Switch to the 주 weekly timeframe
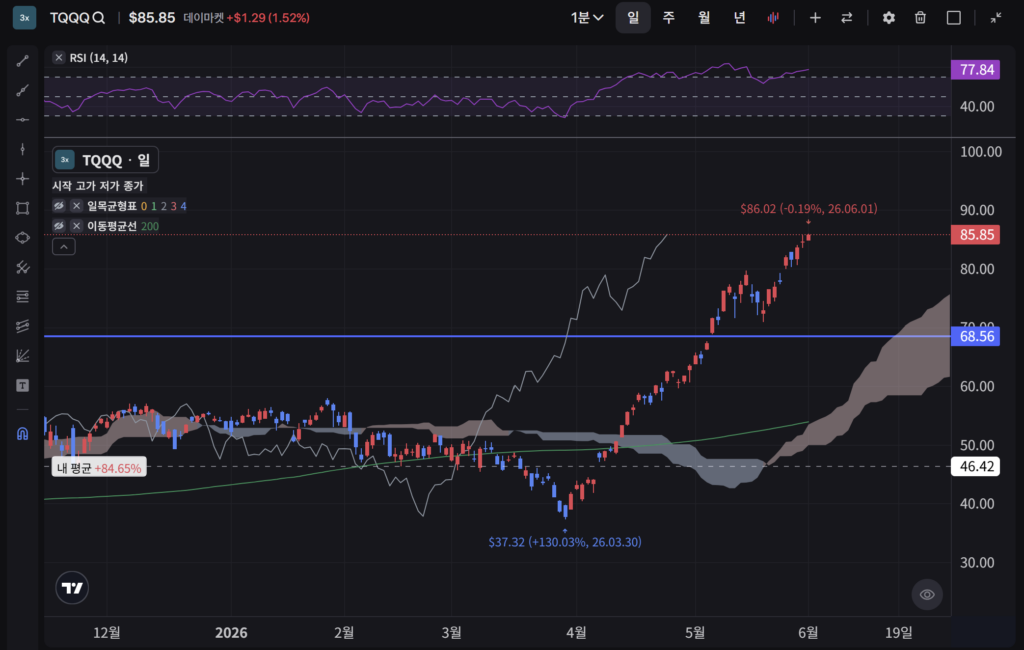This screenshot has height=650, width=1024. [x=668, y=18]
